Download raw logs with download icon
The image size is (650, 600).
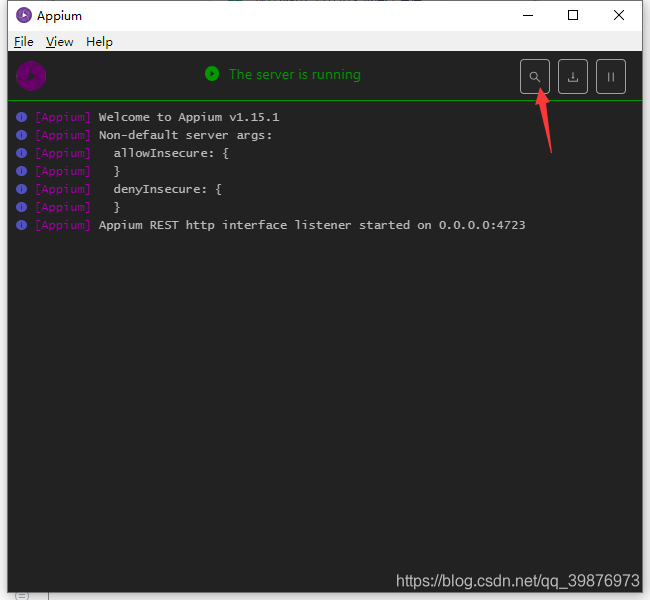click(x=573, y=77)
